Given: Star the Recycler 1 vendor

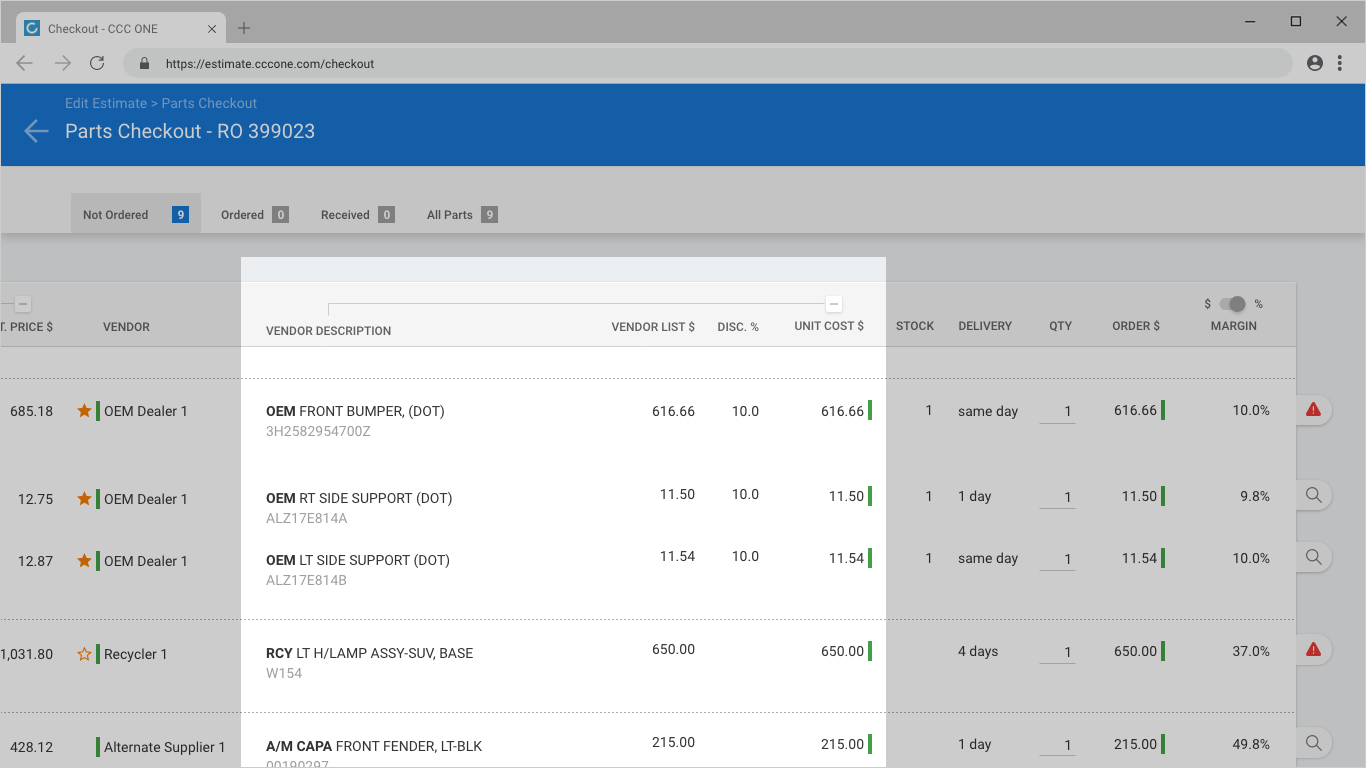Looking at the screenshot, I should point(84,654).
